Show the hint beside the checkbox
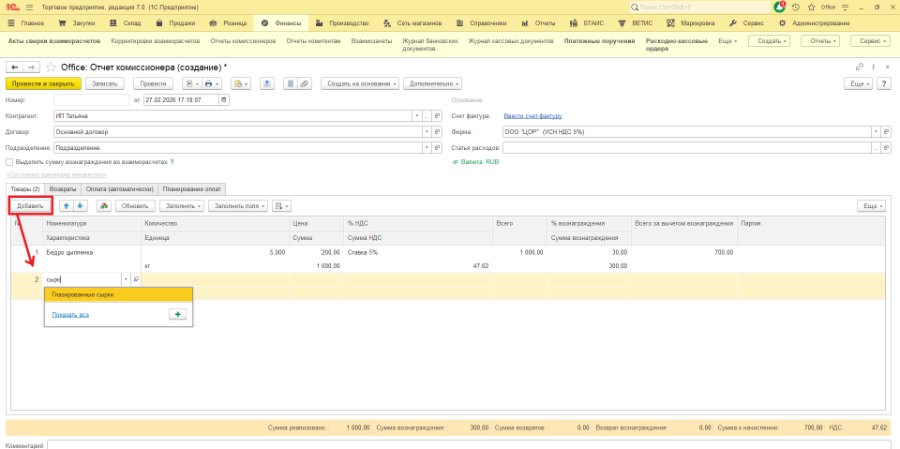Screen dimensions: 900x449 (x=172, y=162)
